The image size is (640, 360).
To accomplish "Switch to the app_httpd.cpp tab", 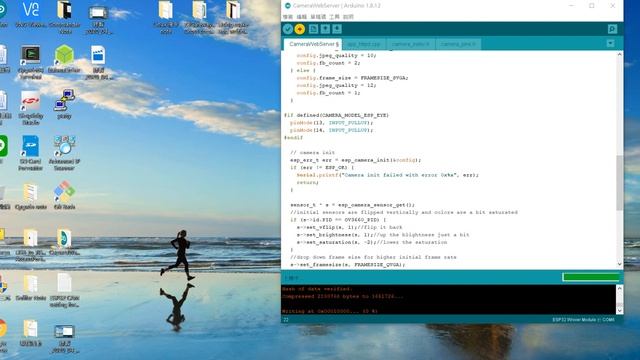I will coord(364,44).
